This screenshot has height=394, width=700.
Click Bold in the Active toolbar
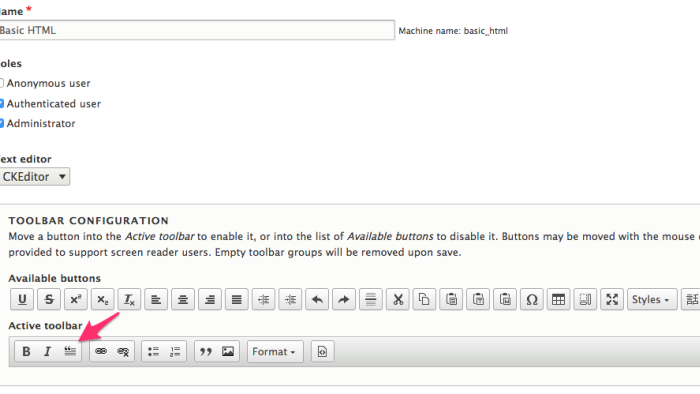click(x=26, y=352)
